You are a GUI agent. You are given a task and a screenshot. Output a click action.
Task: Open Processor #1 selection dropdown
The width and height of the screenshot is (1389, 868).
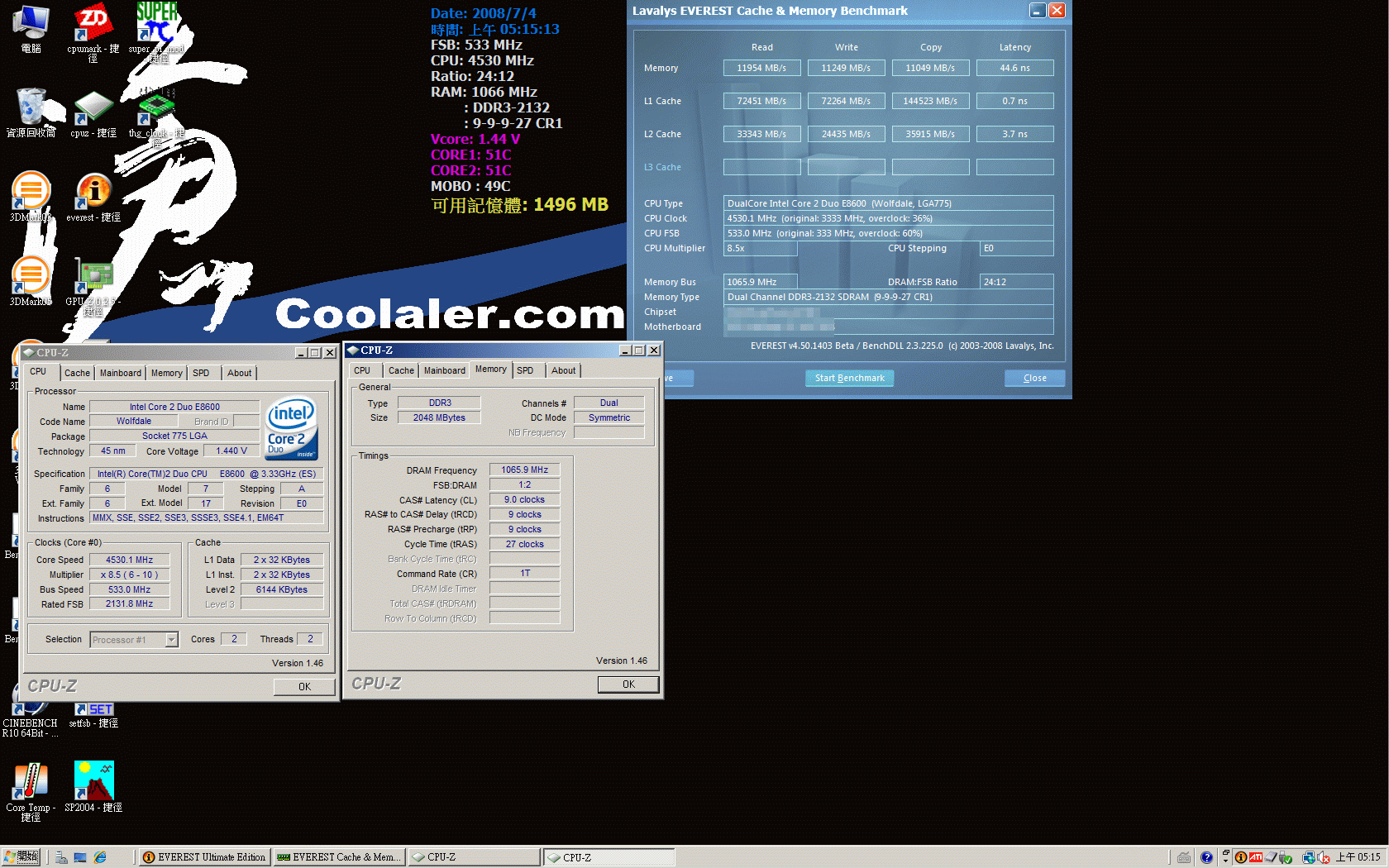tap(134, 639)
